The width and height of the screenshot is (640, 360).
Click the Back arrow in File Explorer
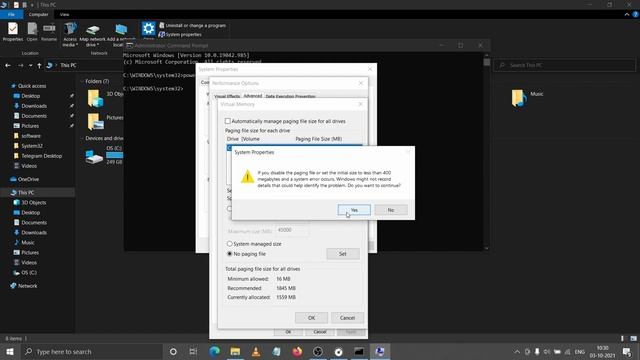tap(8, 65)
